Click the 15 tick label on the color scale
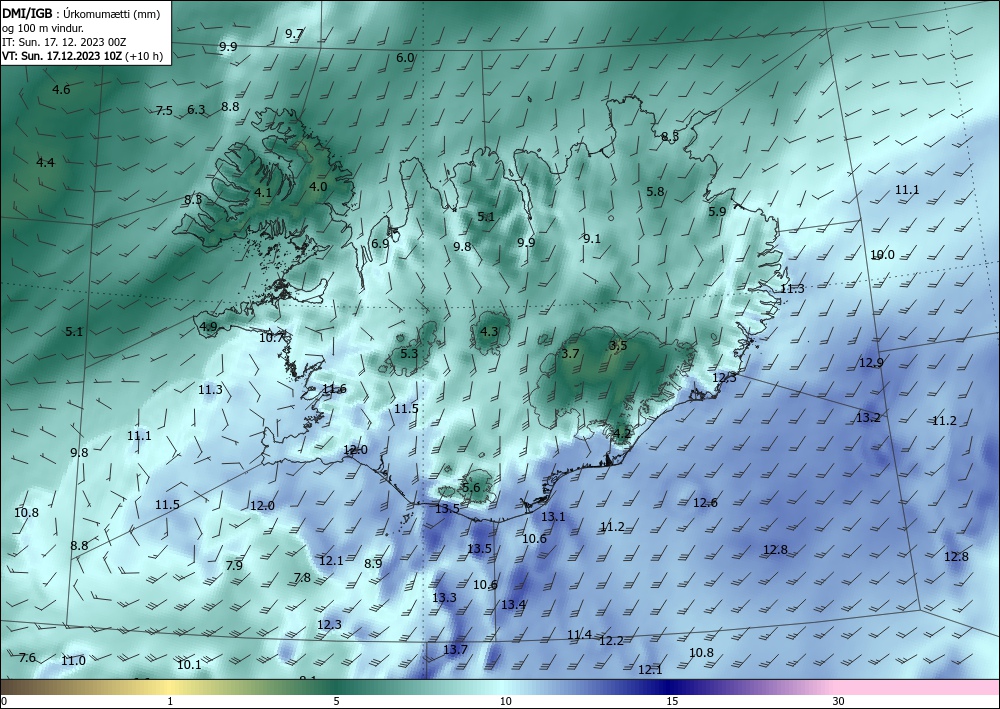This screenshot has height=709, width=1000. (x=672, y=701)
